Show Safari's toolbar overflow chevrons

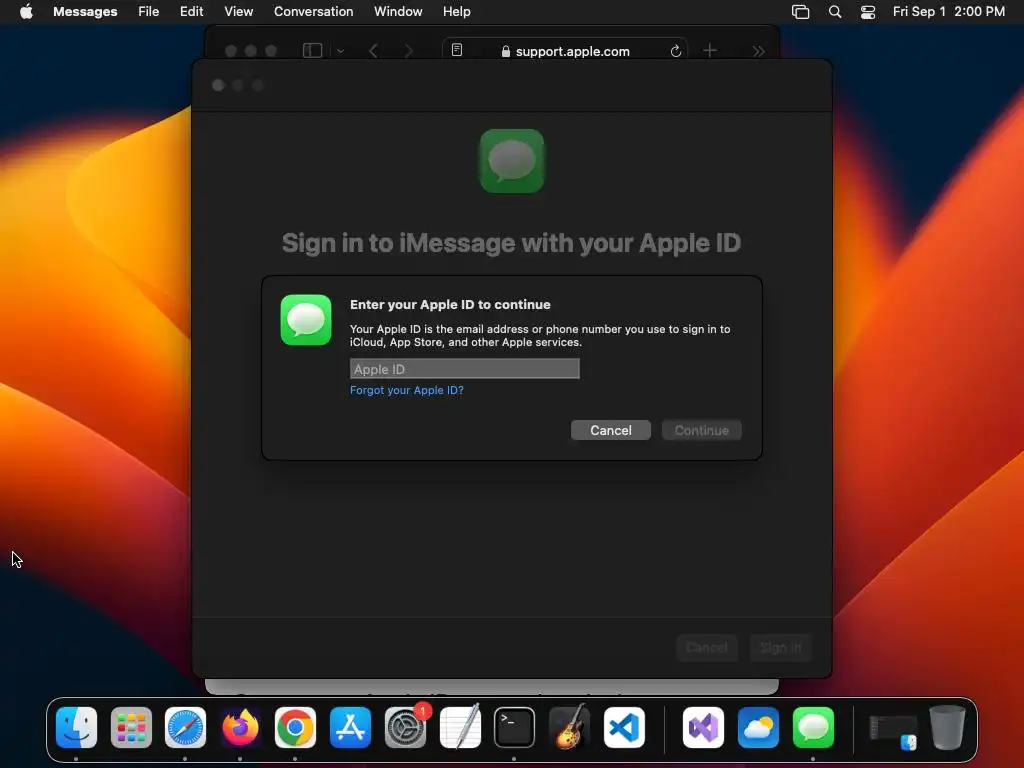758,50
